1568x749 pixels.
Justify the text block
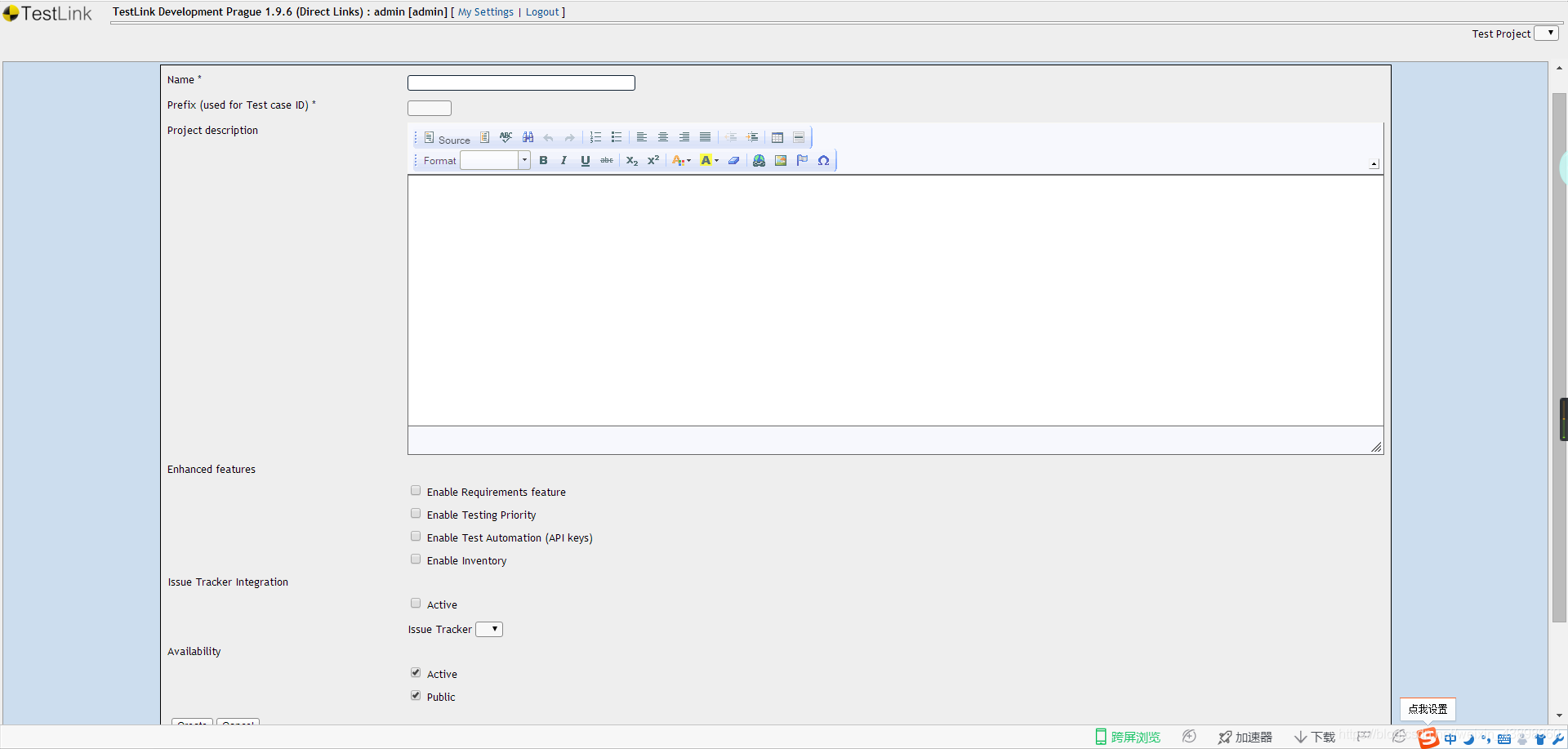point(706,137)
